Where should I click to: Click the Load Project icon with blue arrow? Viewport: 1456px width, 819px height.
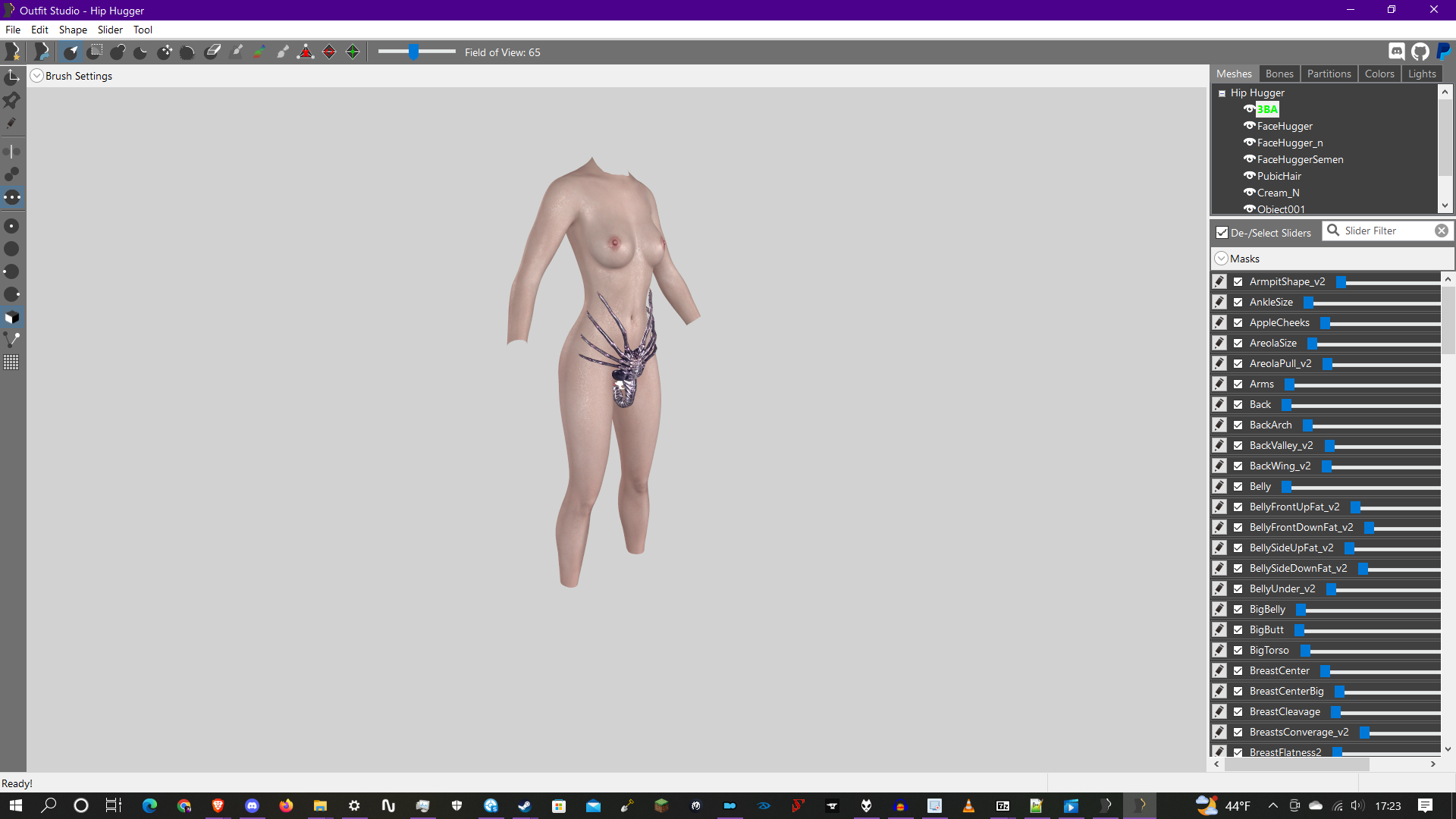point(42,52)
